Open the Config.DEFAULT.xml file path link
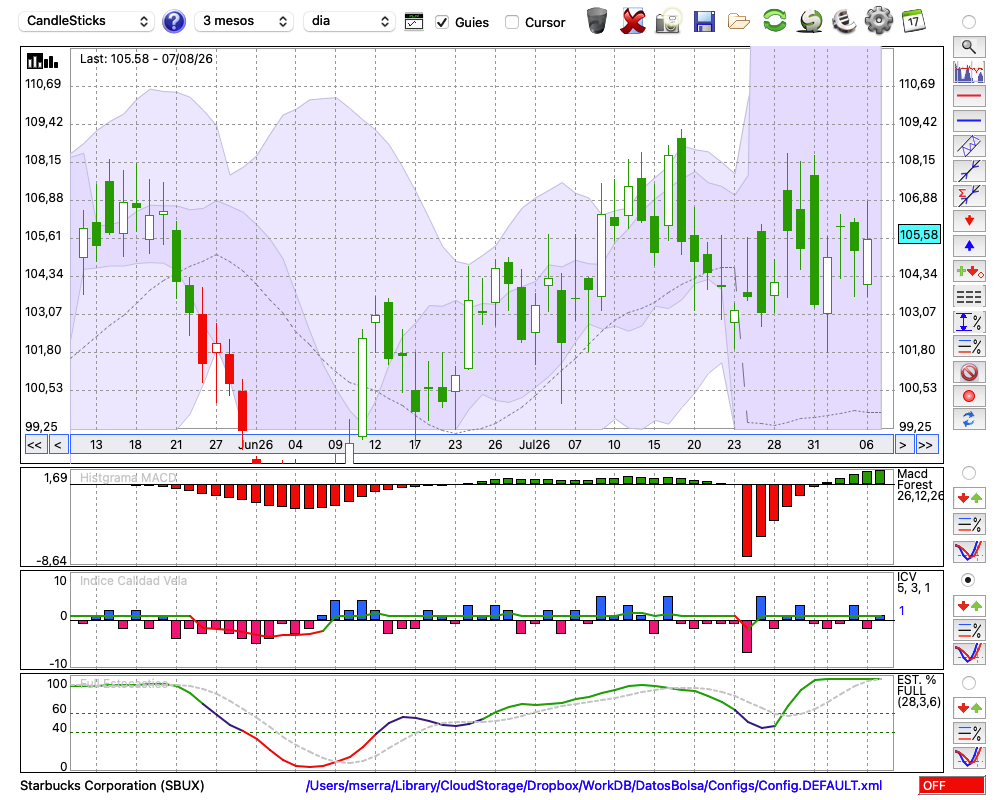 coord(594,785)
